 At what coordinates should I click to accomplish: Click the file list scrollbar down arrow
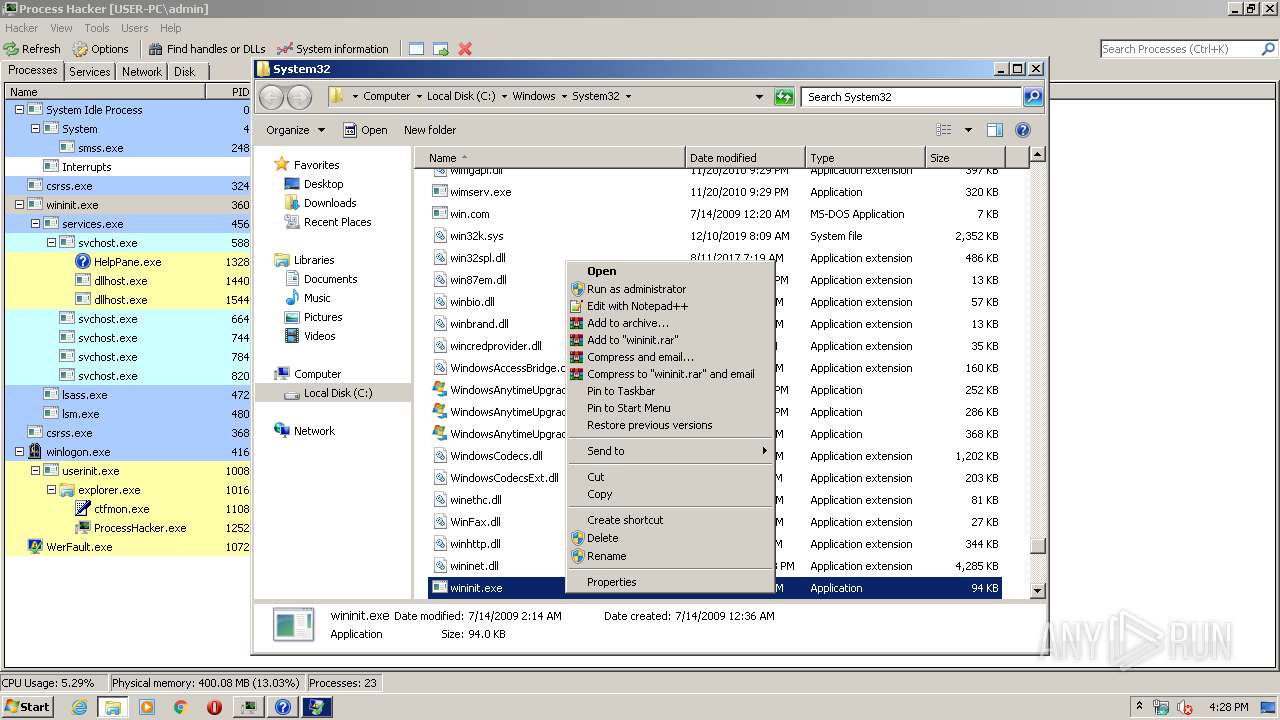[1037, 591]
